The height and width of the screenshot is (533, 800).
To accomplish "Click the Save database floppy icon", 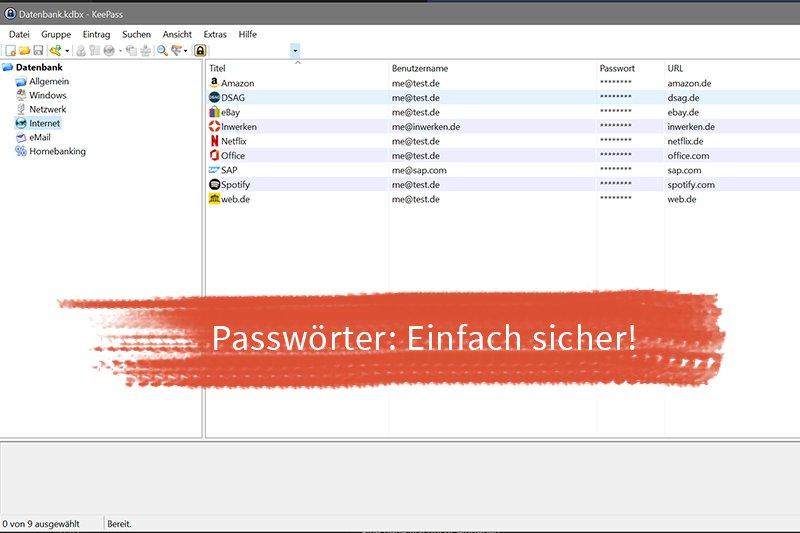I will 38,50.
